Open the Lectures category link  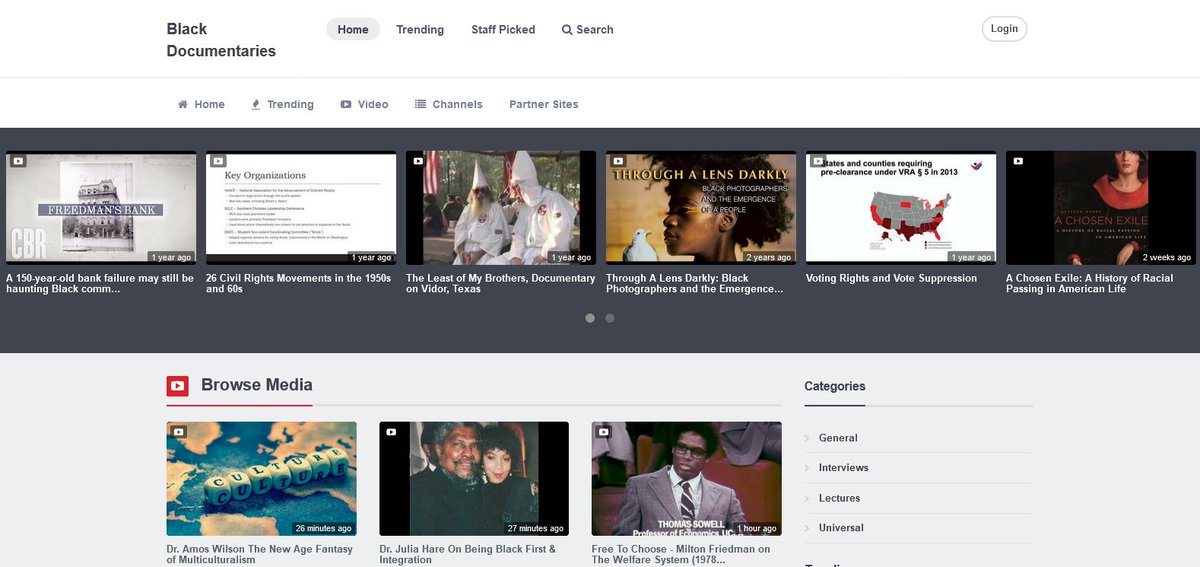839,498
